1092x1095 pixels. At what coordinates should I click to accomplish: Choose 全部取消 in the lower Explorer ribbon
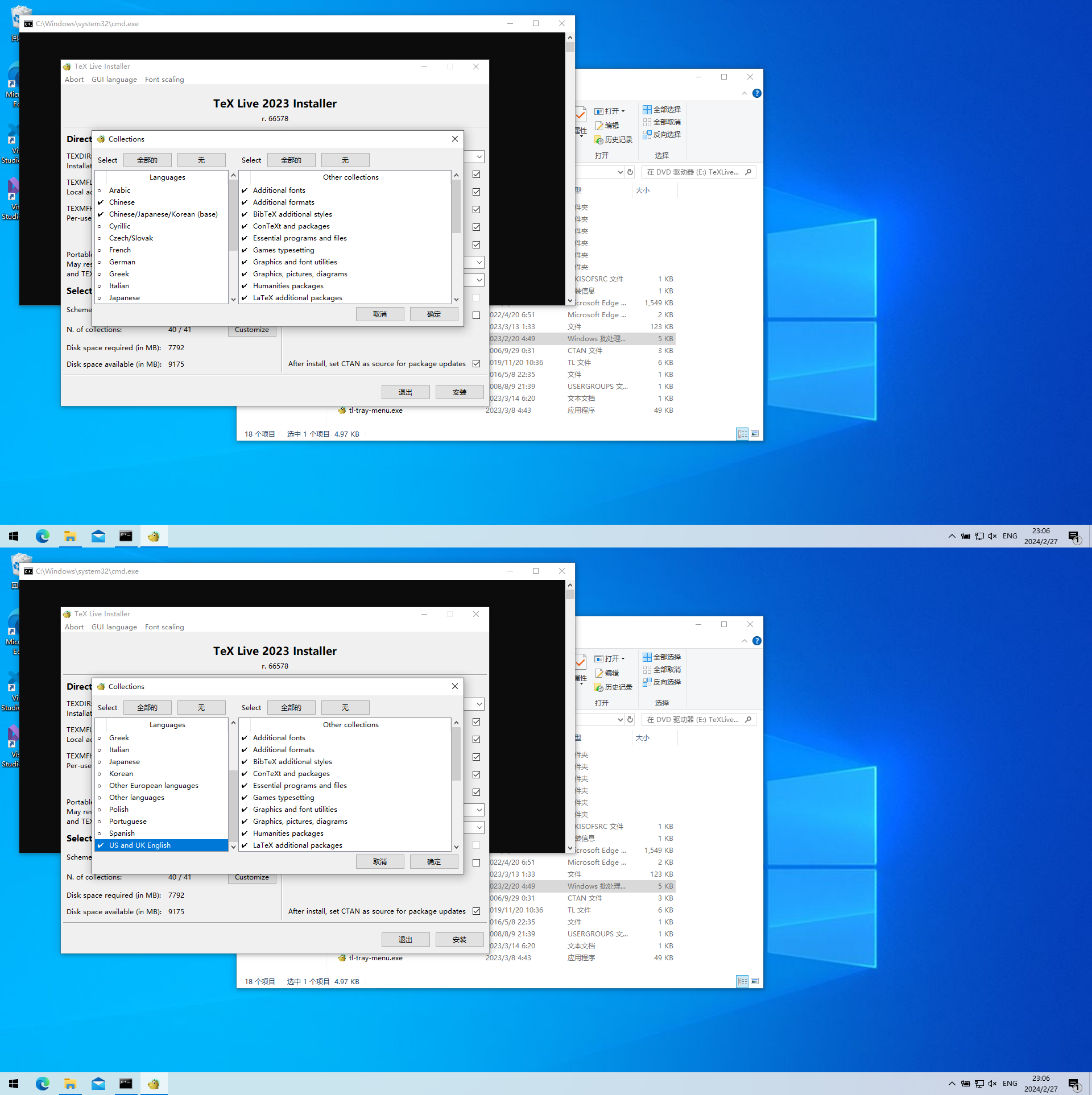[662, 670]
